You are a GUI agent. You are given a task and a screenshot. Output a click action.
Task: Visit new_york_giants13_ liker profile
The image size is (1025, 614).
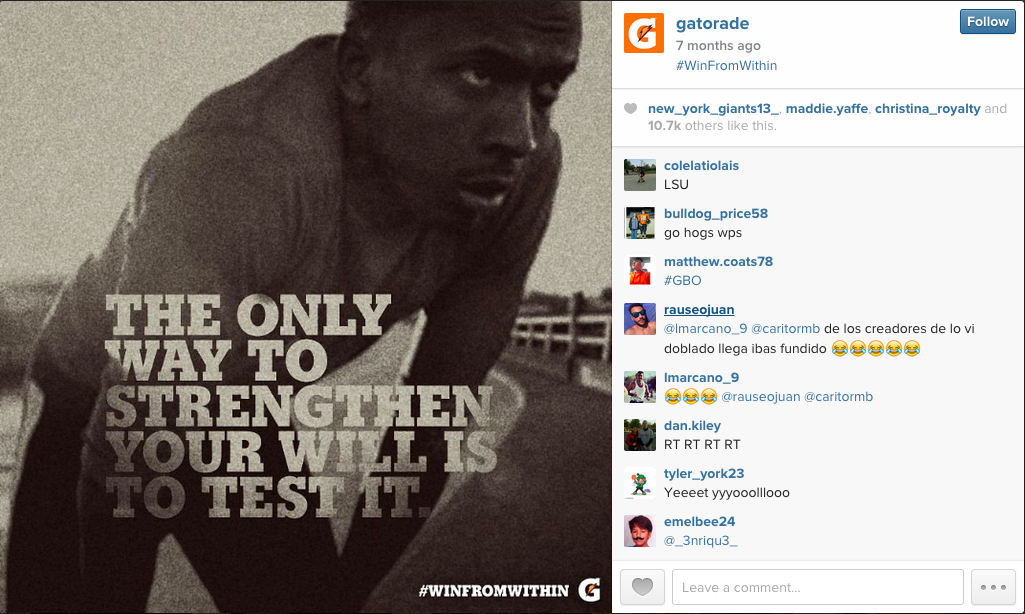pyautogui.click(x=713, y=109)
